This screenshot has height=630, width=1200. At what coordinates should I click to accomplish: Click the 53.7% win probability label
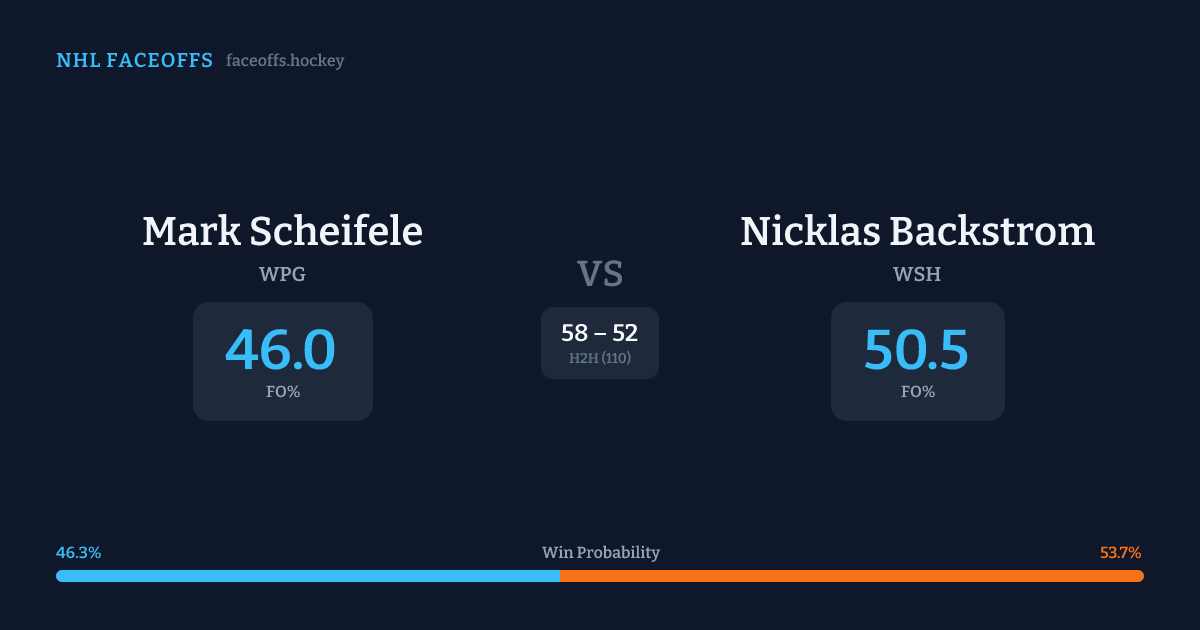pos(1120,553)
